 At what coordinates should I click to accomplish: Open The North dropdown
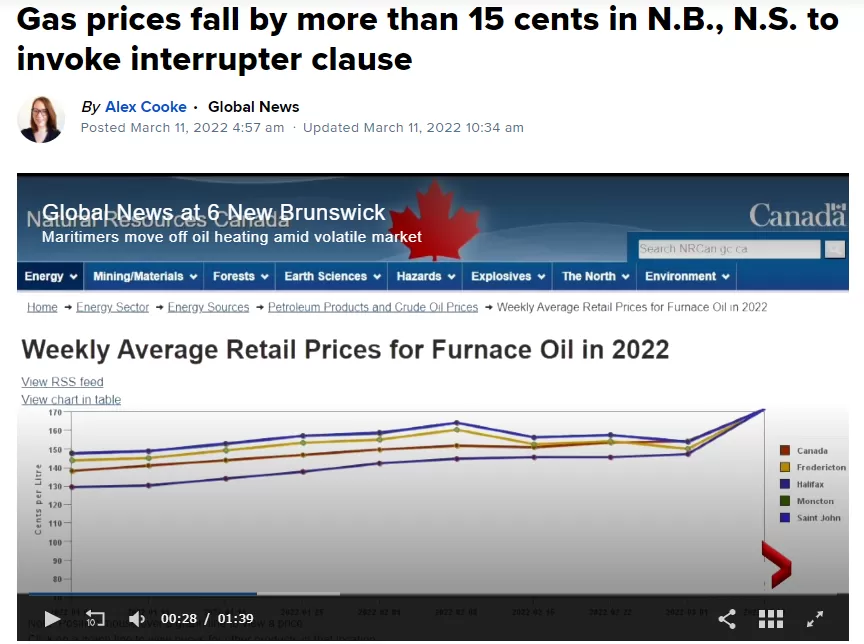595,276
